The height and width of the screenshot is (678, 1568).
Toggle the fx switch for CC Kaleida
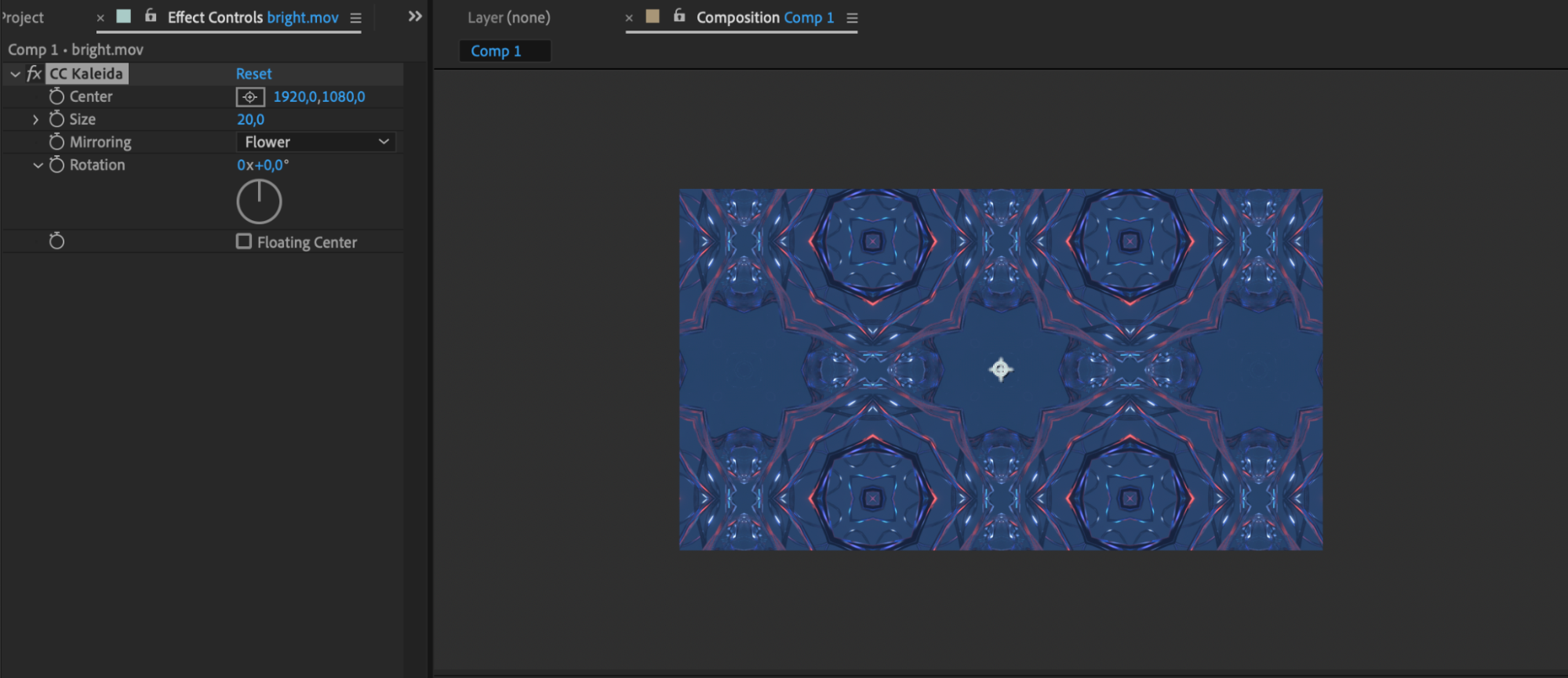(x=34, y=74)
